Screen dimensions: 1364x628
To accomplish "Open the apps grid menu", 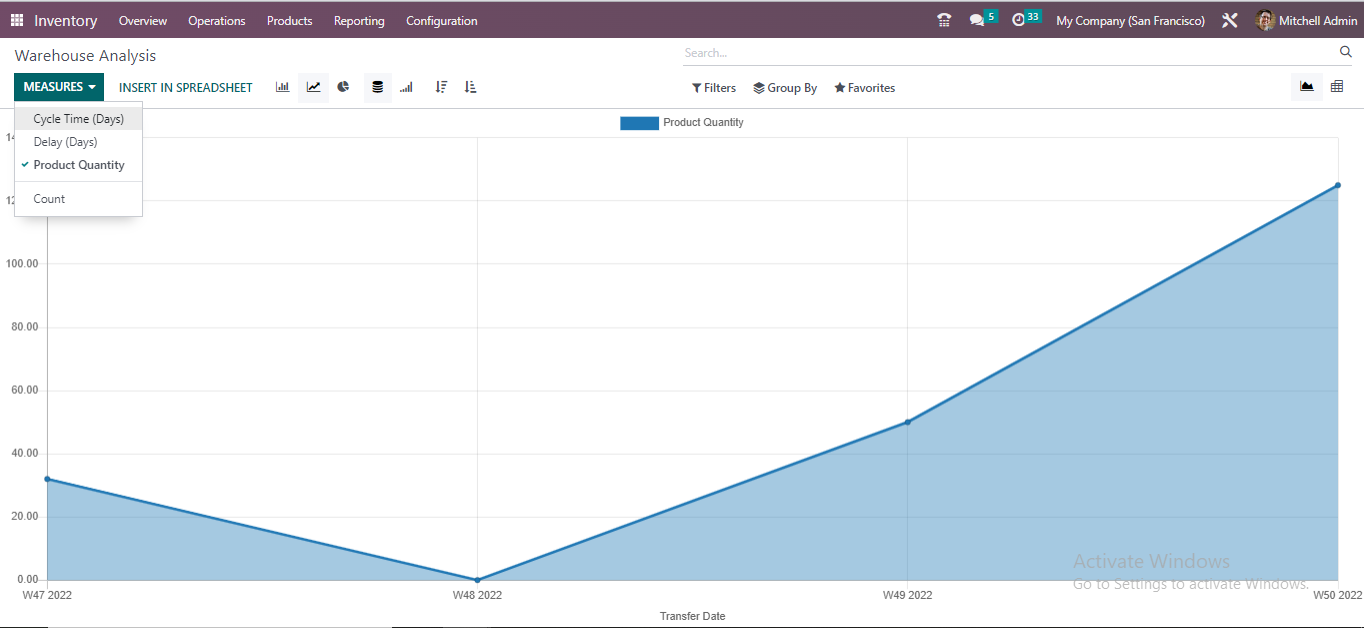I will click(x=16, y=20).
